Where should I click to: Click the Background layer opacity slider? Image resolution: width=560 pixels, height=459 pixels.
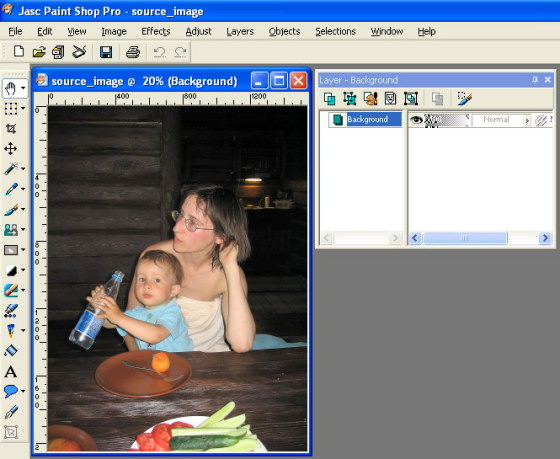tap(446, 120)
